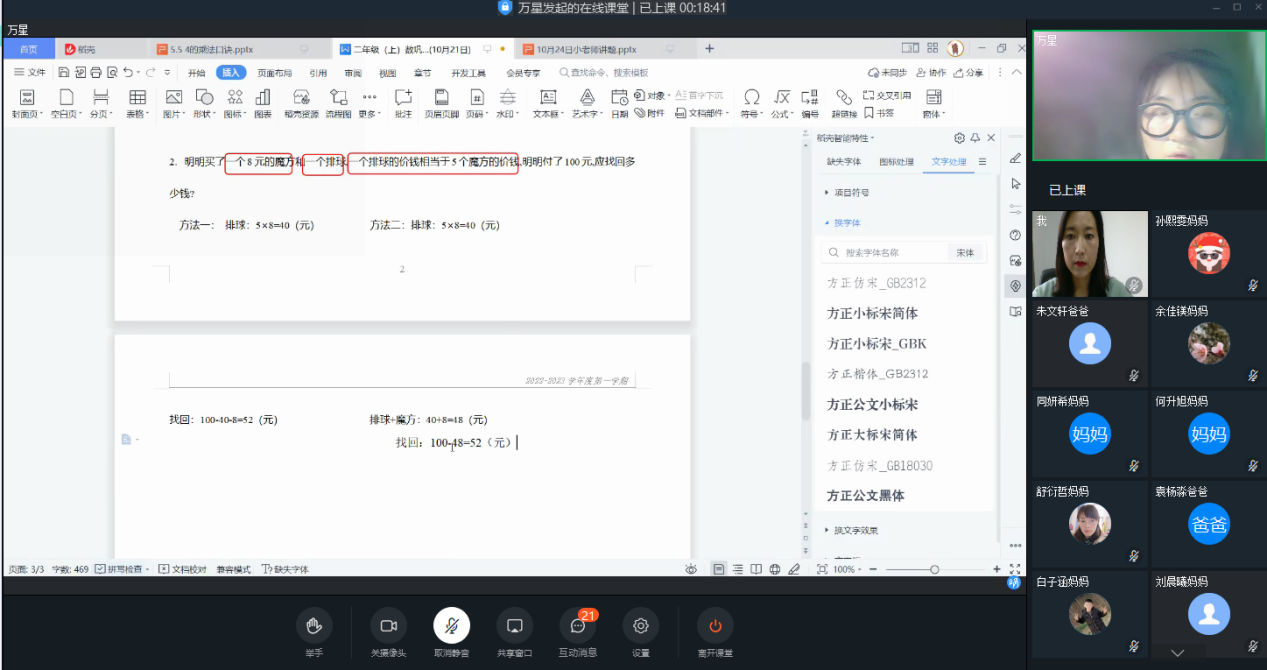
Task: Click the zoom in plus button
Action: pyautogui.click(x=997, y=569)
